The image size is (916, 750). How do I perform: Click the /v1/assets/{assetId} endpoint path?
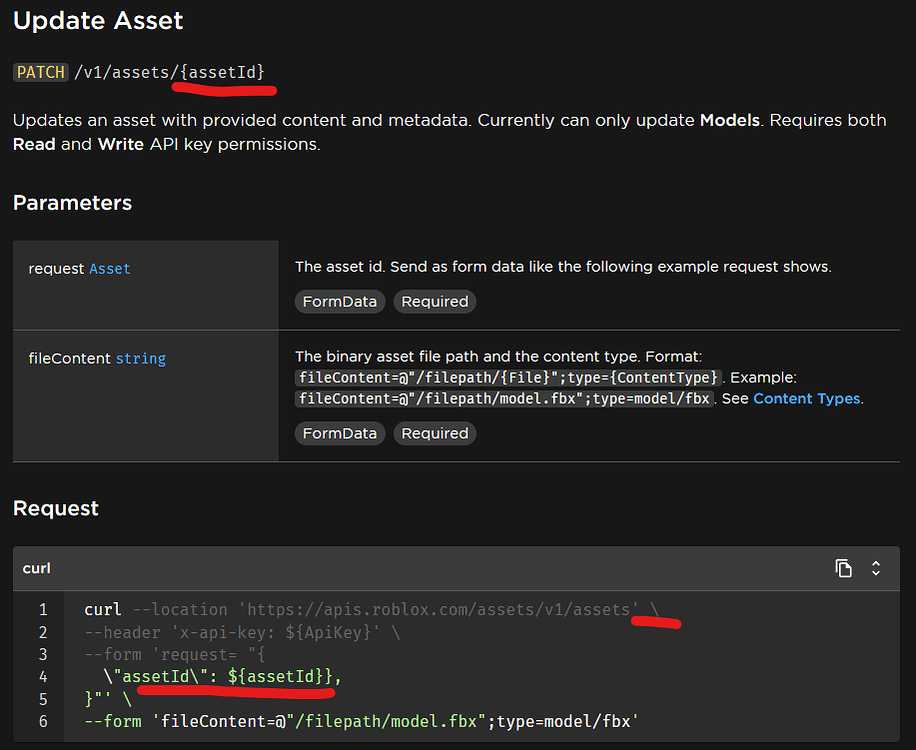170,72
